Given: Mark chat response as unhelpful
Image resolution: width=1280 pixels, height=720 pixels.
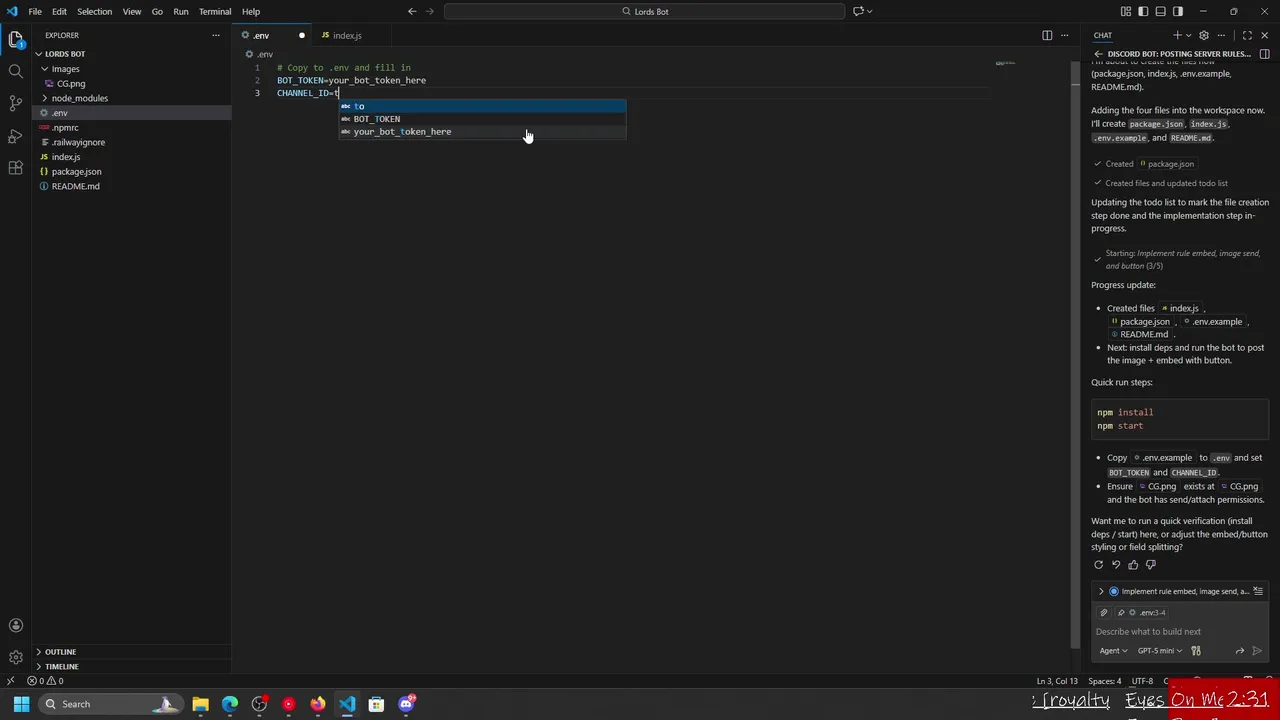Looking at the screenshot, I should click(x=1150, y=565).
